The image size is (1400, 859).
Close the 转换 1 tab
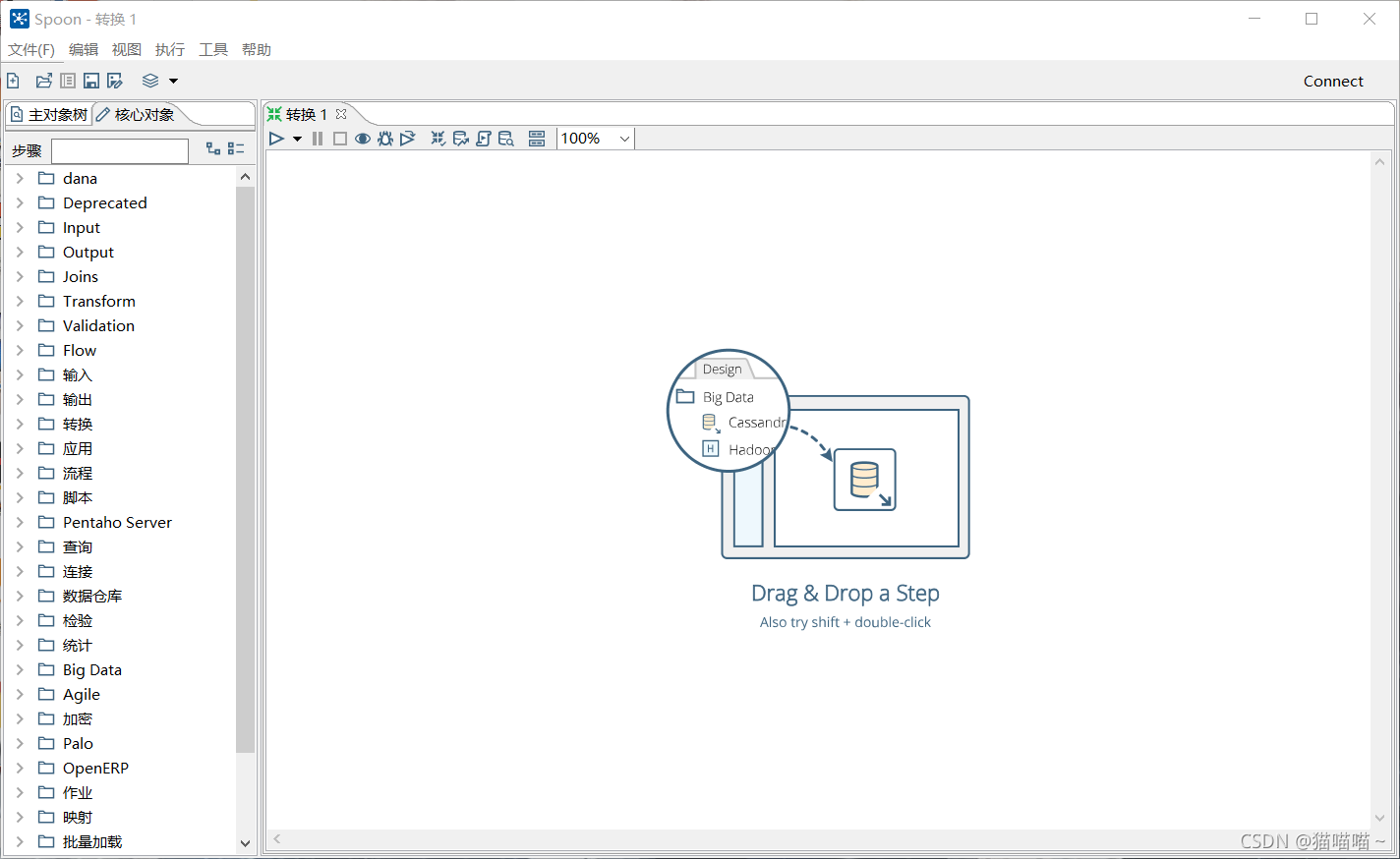tap(341, 114)
